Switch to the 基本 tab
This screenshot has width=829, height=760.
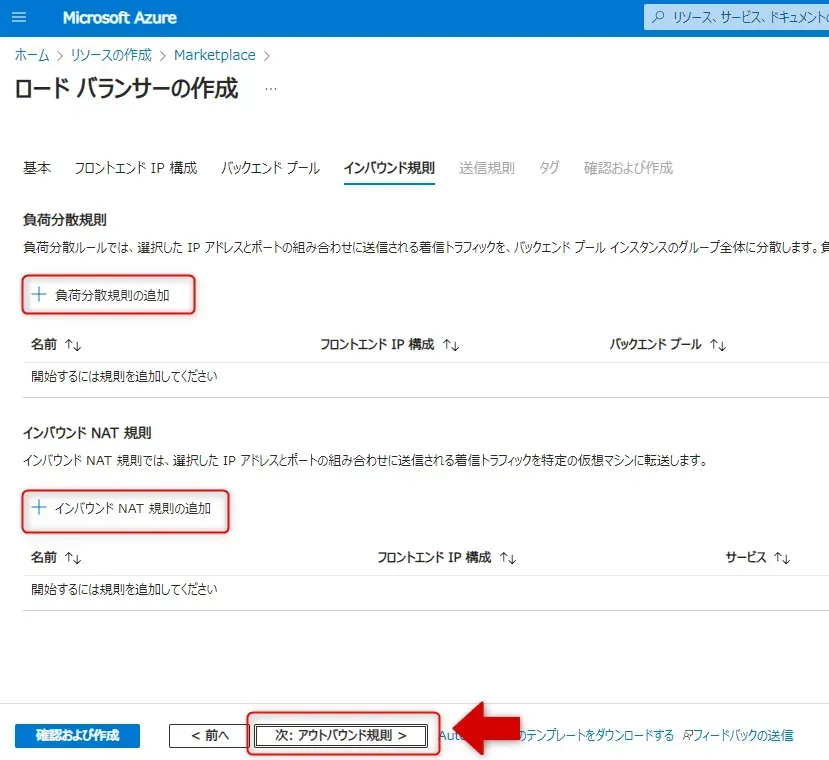point(37,168)
